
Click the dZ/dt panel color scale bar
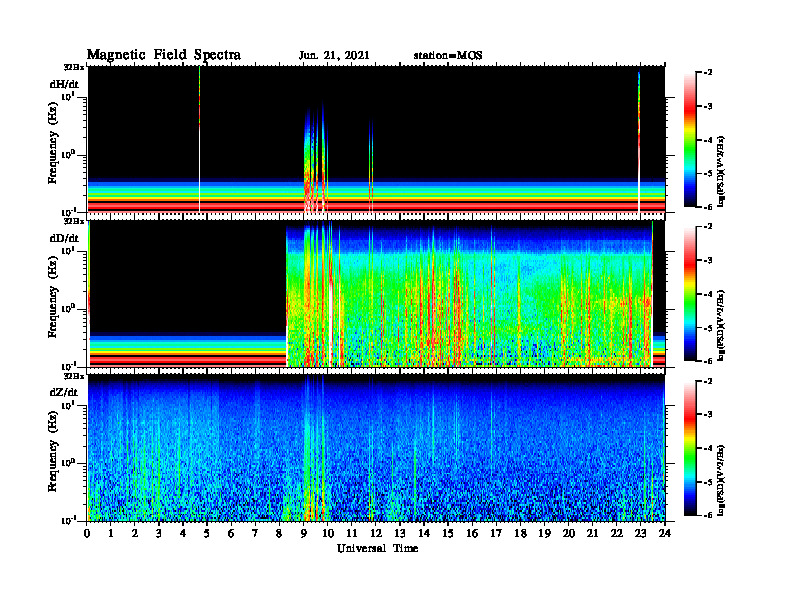tap(690, 448)
